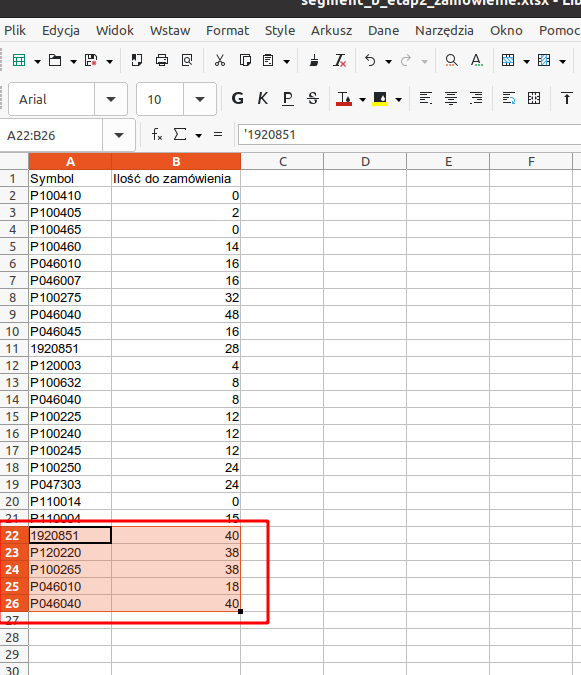Click the Open file folder icon
Viewport: 581px width, 675px height.
pos(55,60)
